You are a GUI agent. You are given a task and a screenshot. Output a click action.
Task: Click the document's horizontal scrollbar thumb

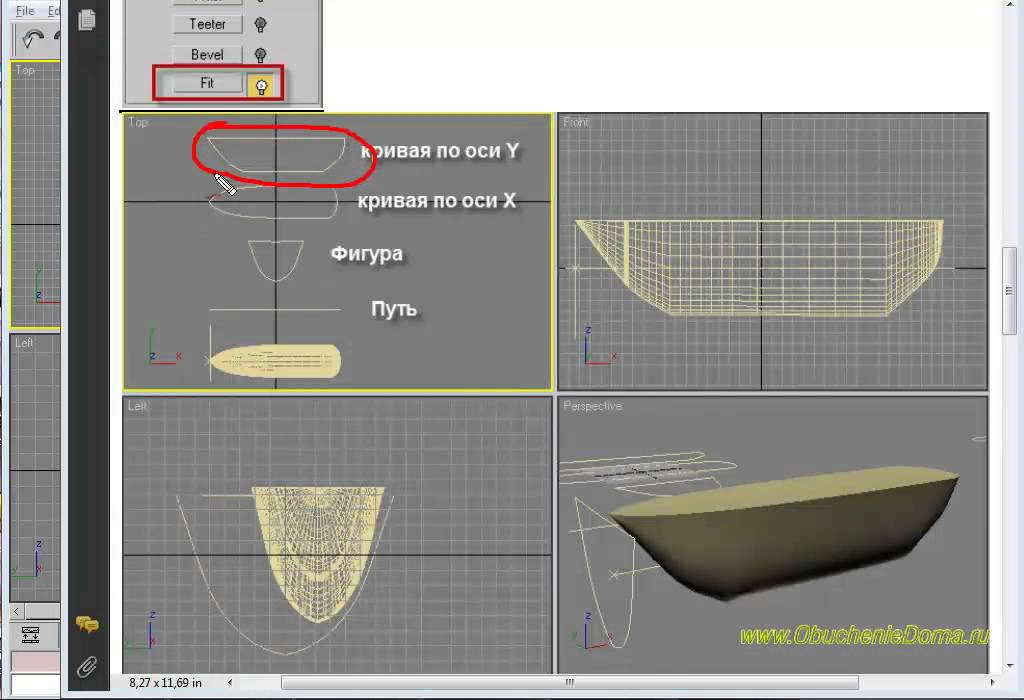coord(569,682)
